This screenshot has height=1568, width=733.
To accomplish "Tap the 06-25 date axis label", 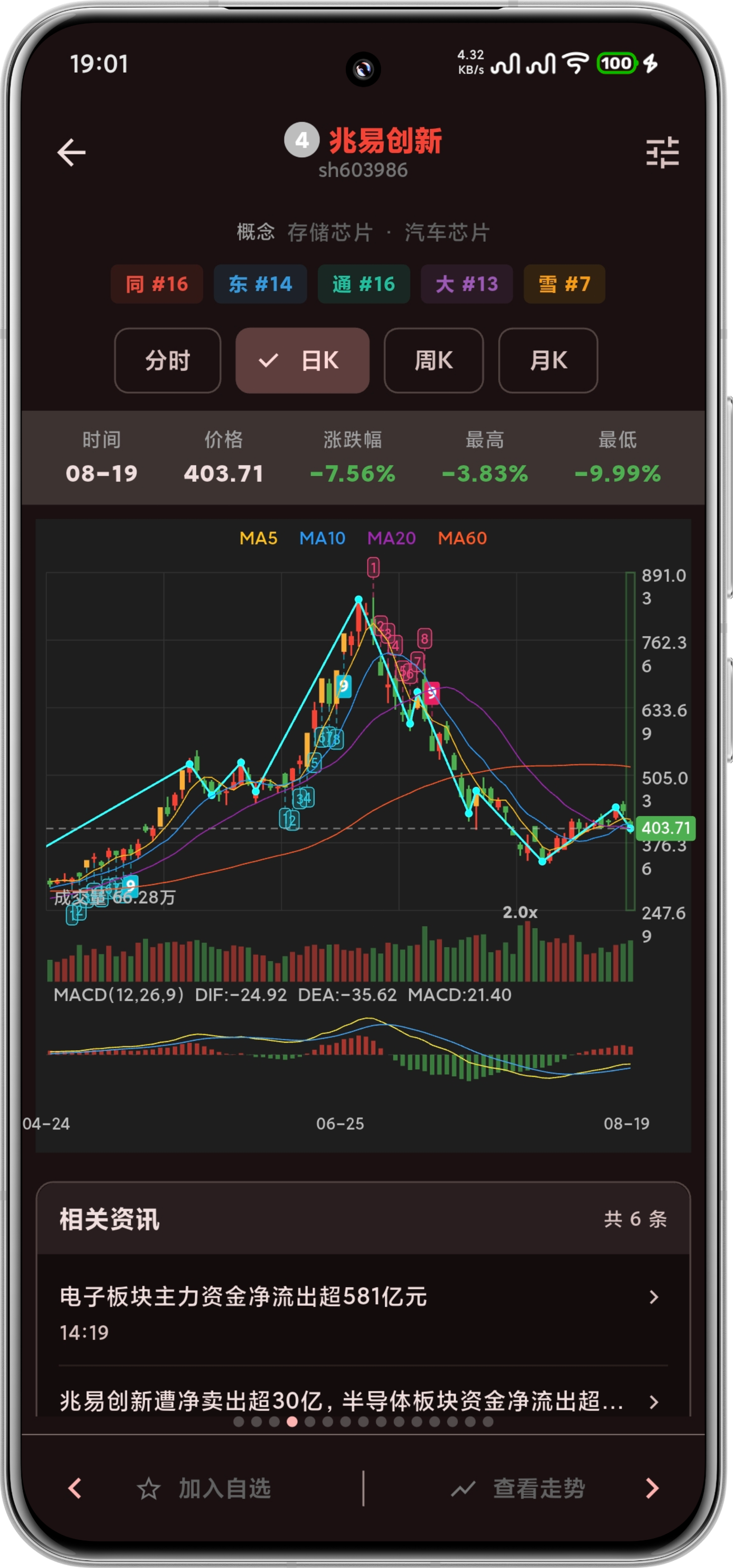I will (x=340, y=1124).
